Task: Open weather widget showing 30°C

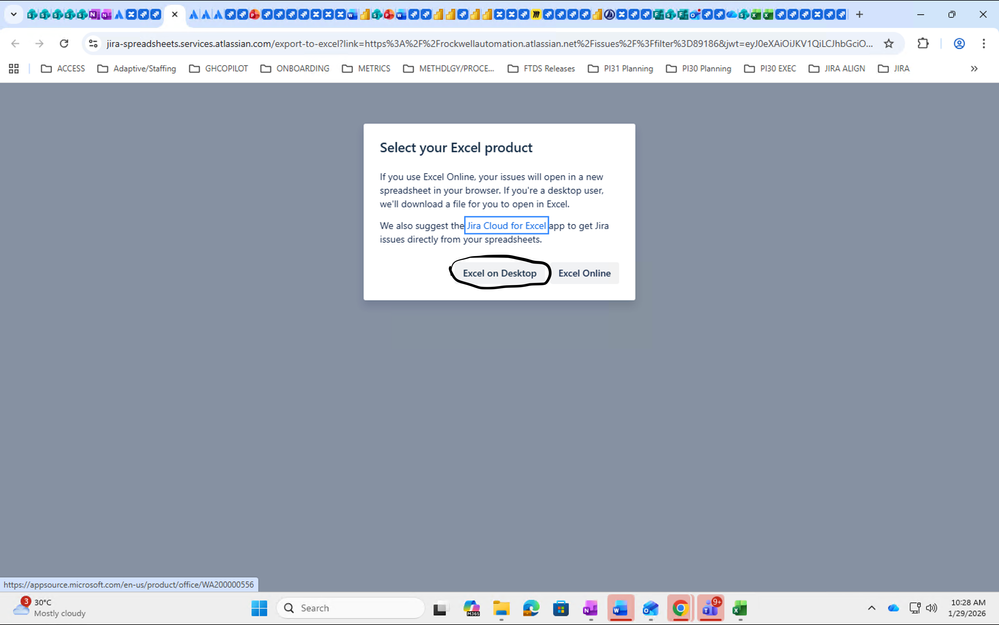Action: pyautogui.click(x=50, y=608)
